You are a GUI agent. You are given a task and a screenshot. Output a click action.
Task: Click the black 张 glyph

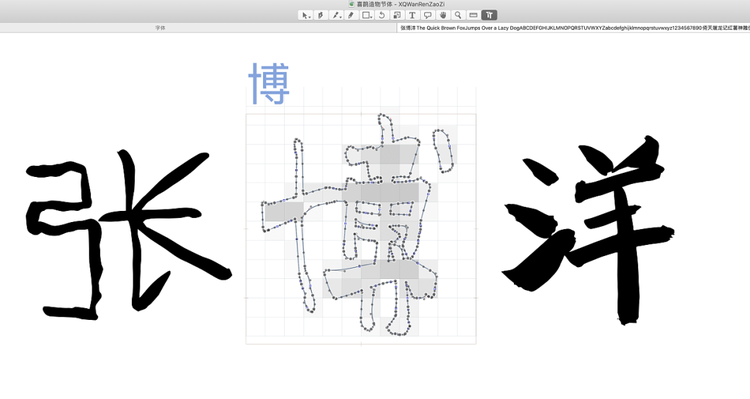(x=128, y=234)
